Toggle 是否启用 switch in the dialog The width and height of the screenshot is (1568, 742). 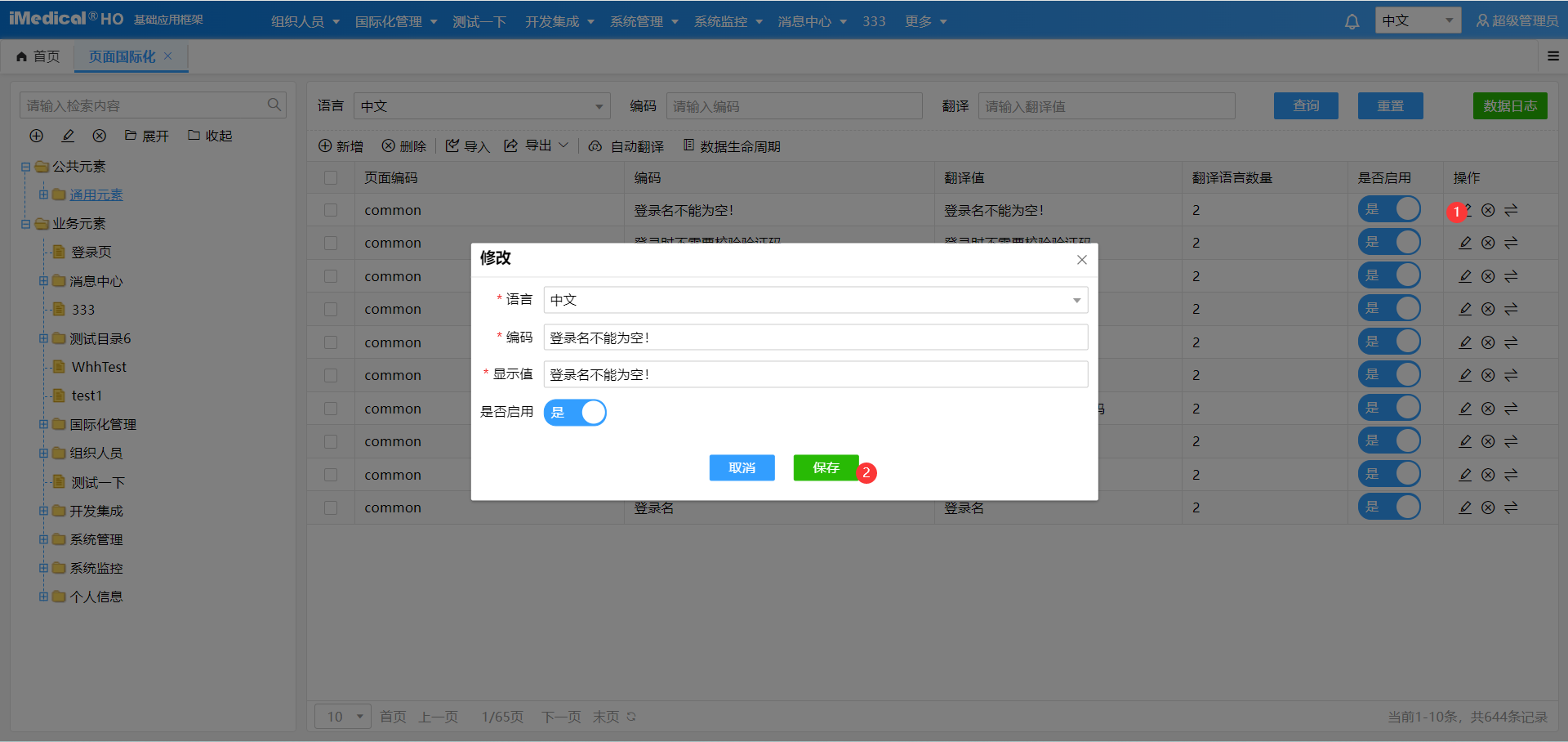(575, 412)
